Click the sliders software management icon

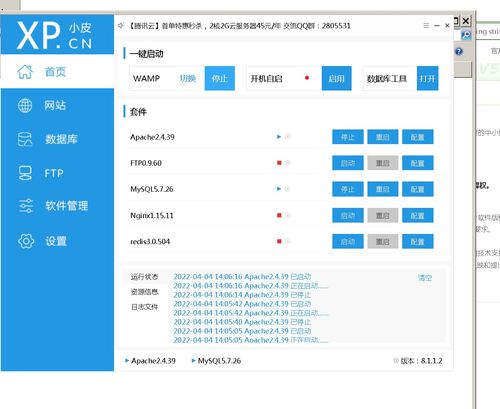pos(26,206)
